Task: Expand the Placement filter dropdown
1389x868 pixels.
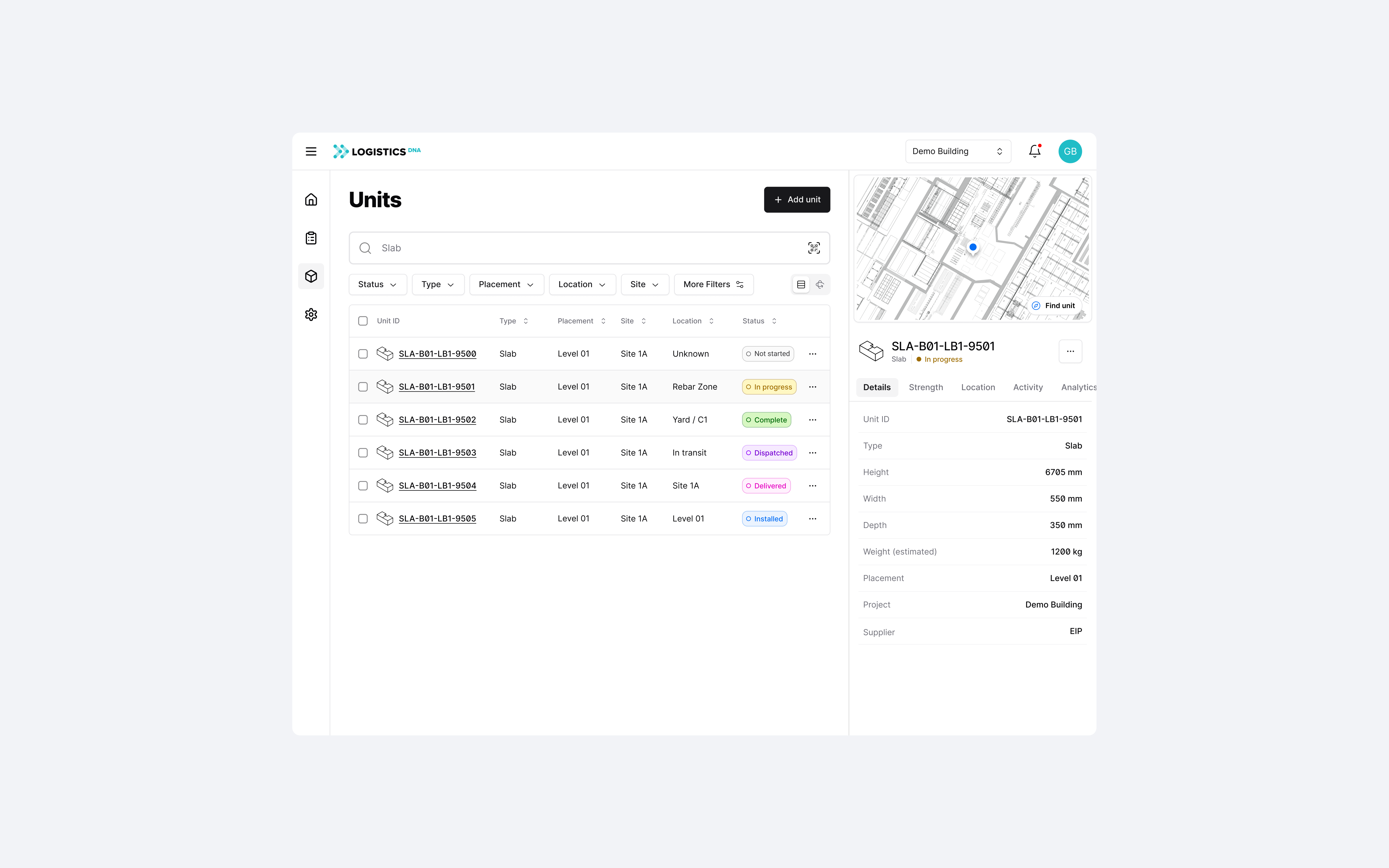Action: pyautogui.click(x=506, y=285)
